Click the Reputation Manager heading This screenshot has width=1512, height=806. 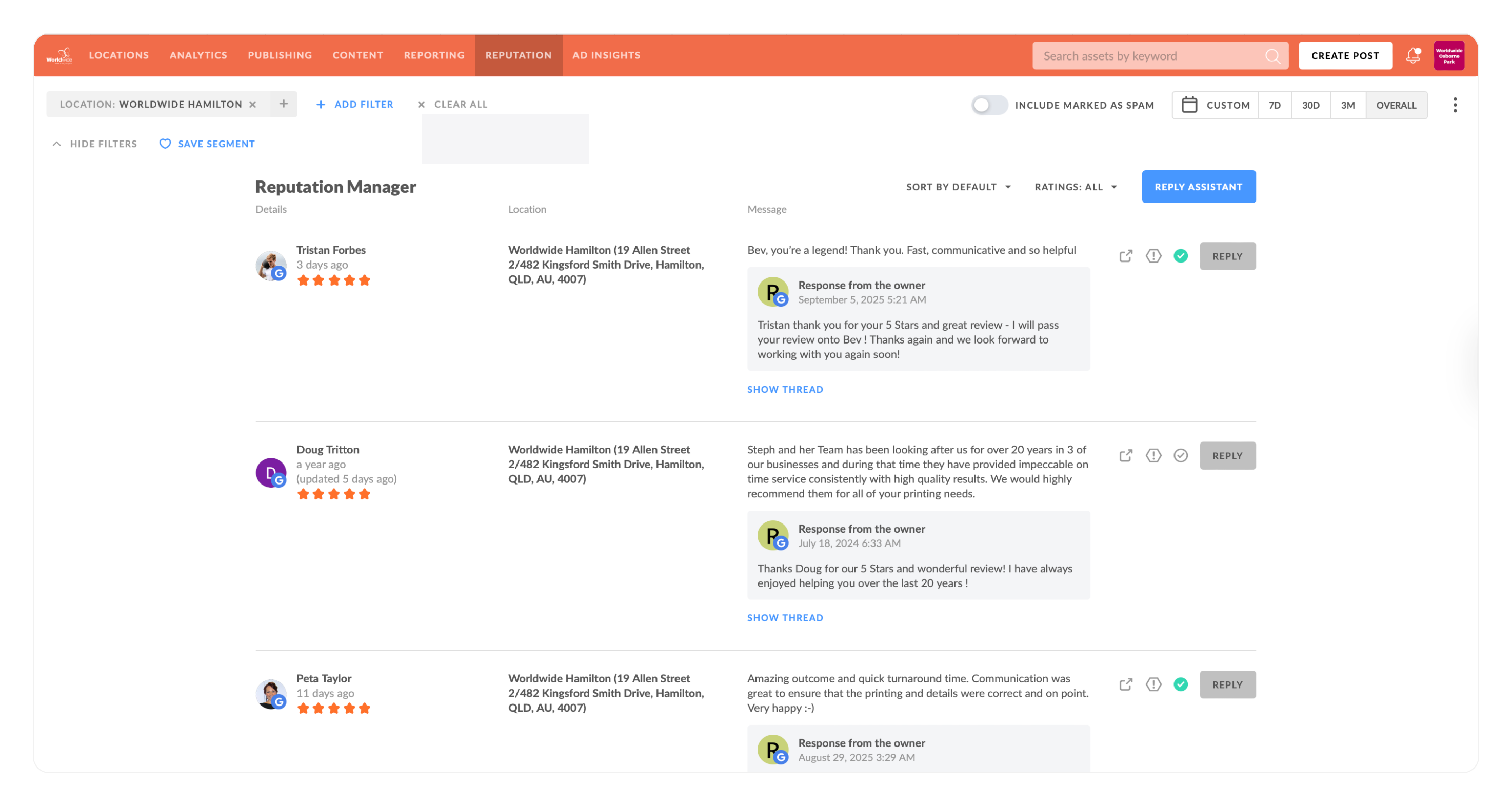tap(335, 187)
